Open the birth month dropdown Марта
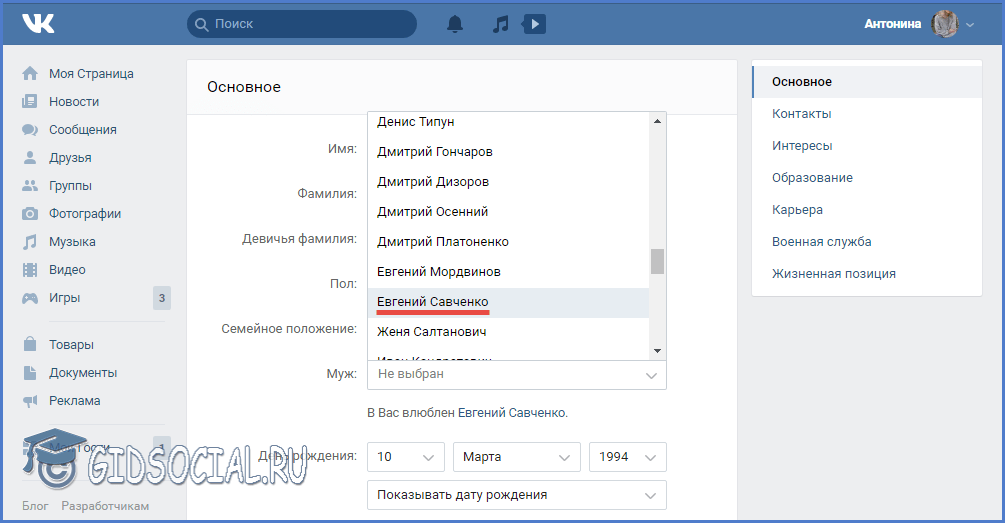The image size is (1005, 523). [516, 457]
